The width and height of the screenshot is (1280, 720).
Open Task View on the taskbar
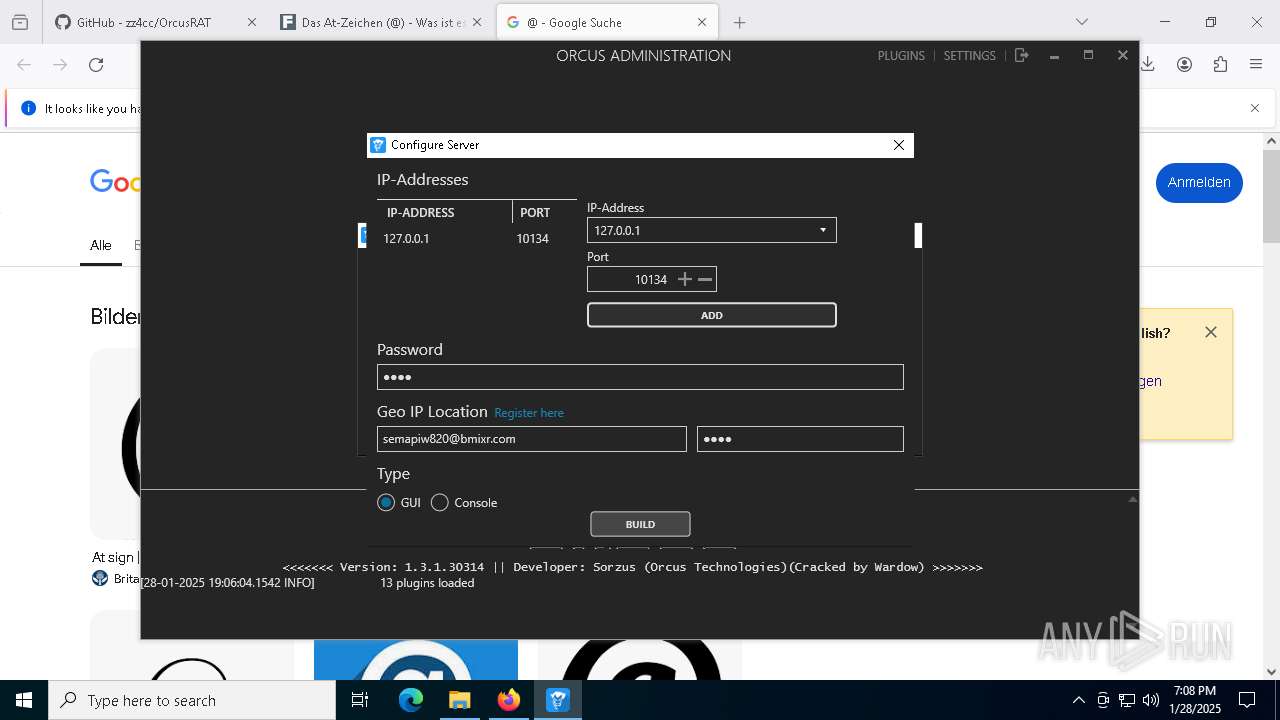tap(360, 700)
